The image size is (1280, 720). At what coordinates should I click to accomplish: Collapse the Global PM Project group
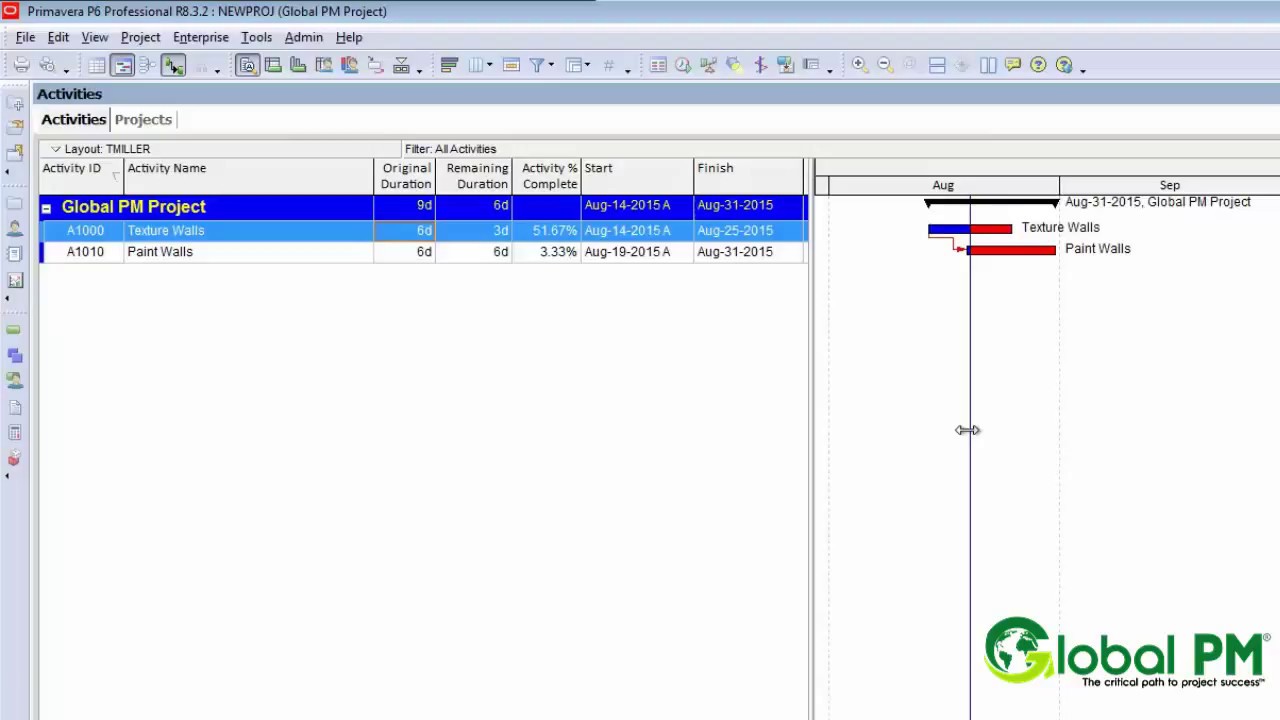click(46, 208)
